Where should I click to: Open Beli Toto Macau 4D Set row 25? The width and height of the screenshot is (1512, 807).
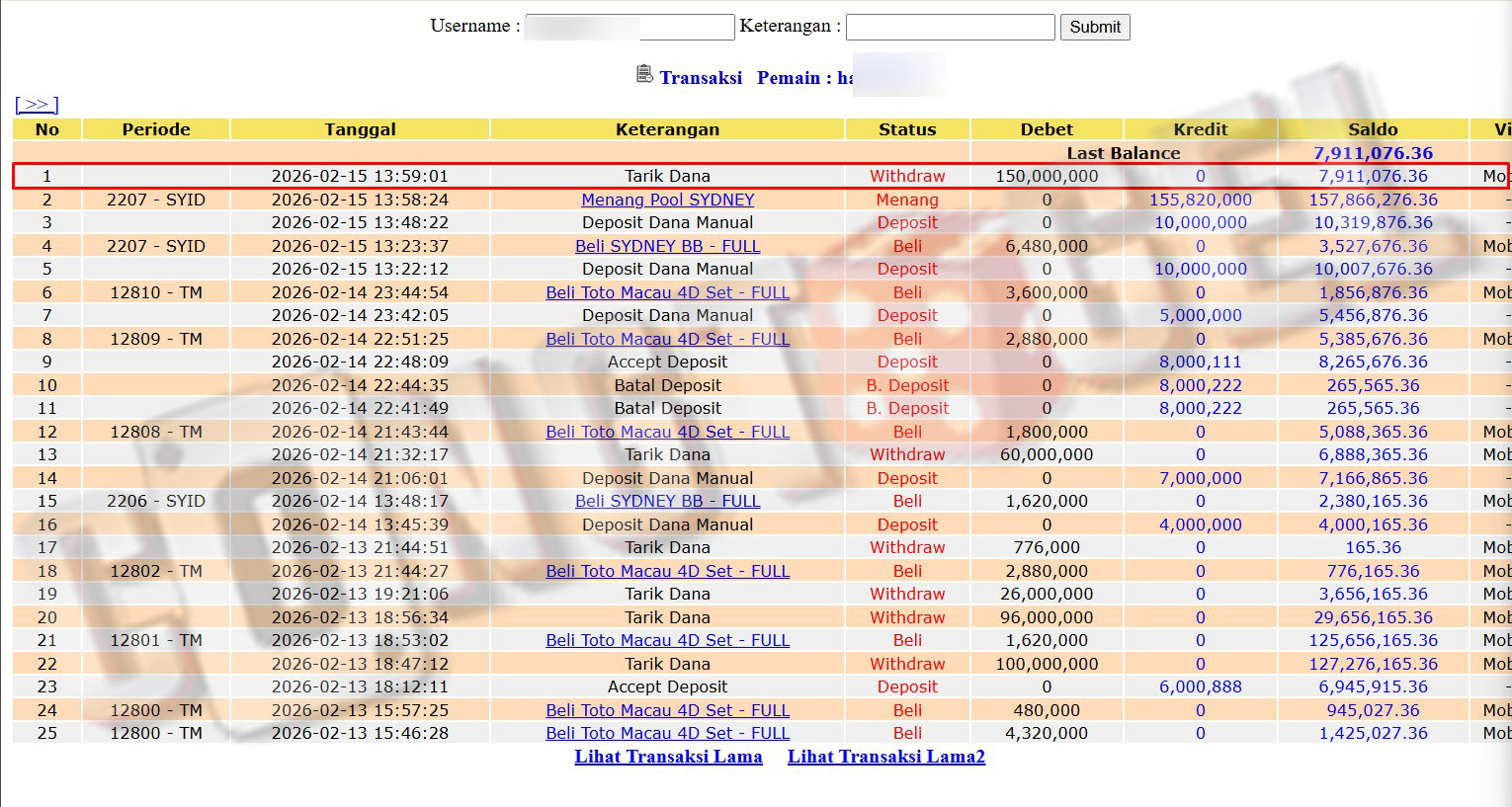[x=667, y=733]
